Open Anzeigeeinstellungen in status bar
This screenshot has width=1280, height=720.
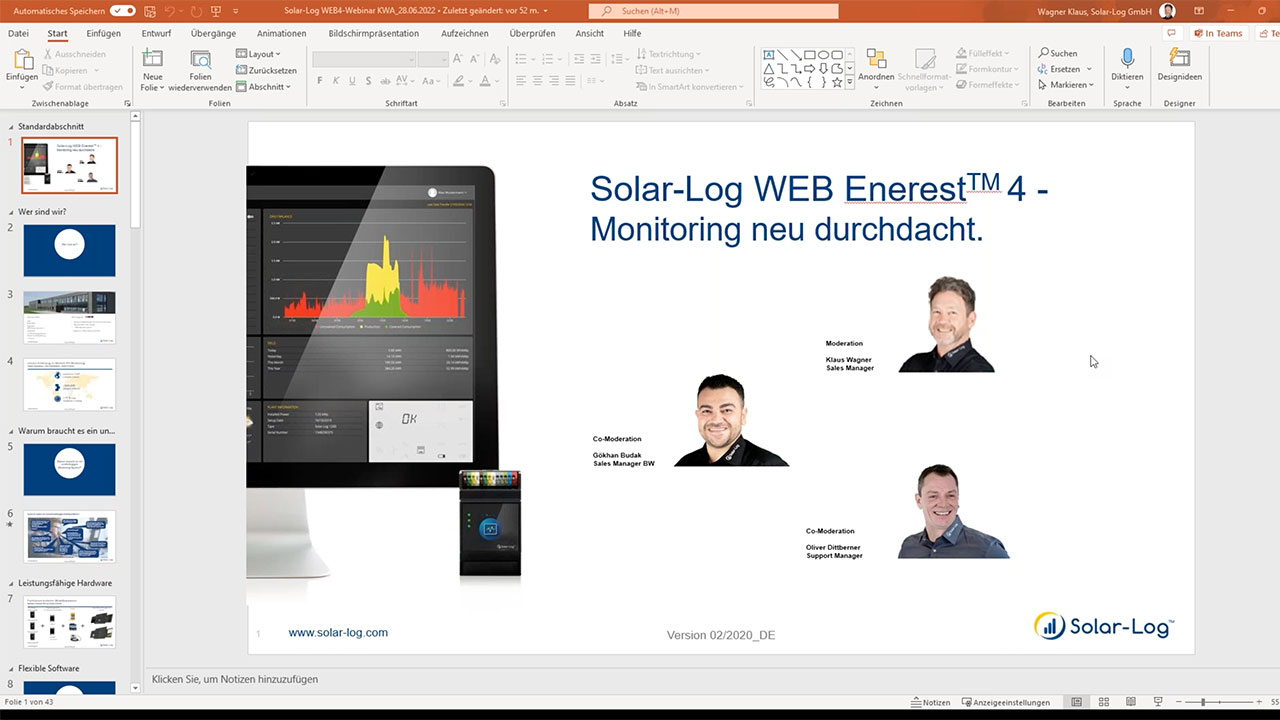1006,702
